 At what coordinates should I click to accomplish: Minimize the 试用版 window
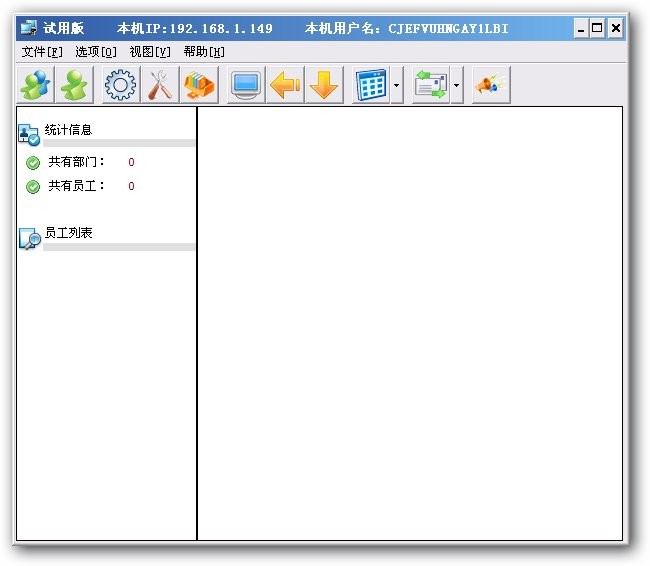tap(581, 28)
